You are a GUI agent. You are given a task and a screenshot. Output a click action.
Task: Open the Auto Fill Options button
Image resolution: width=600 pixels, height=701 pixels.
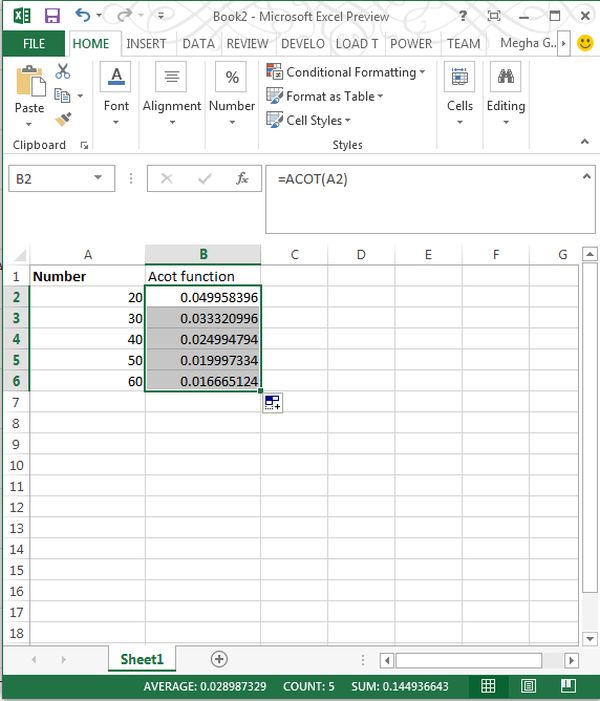pos(272,403)
